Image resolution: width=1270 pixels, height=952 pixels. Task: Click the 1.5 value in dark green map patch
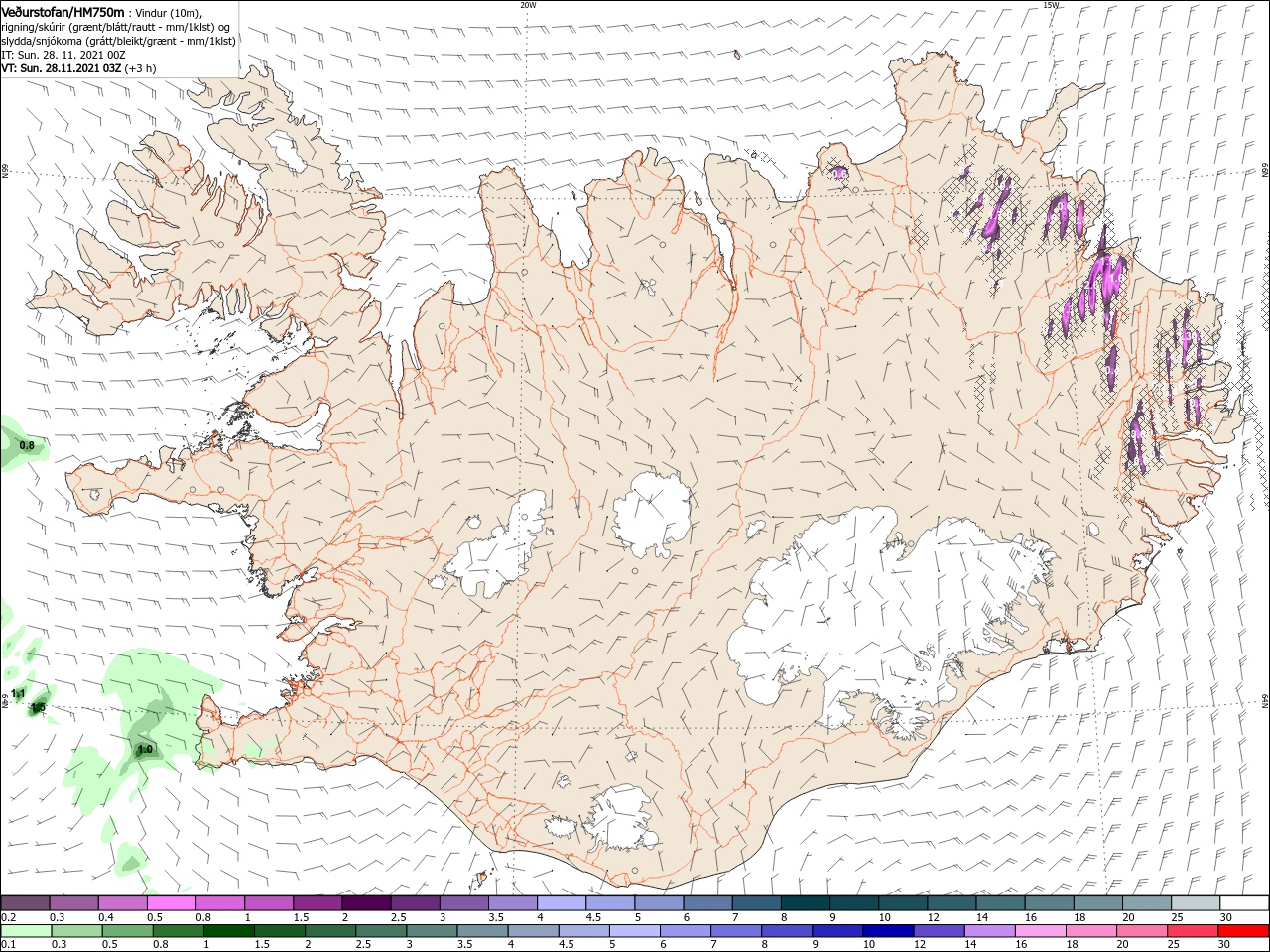tap(38, 708)
